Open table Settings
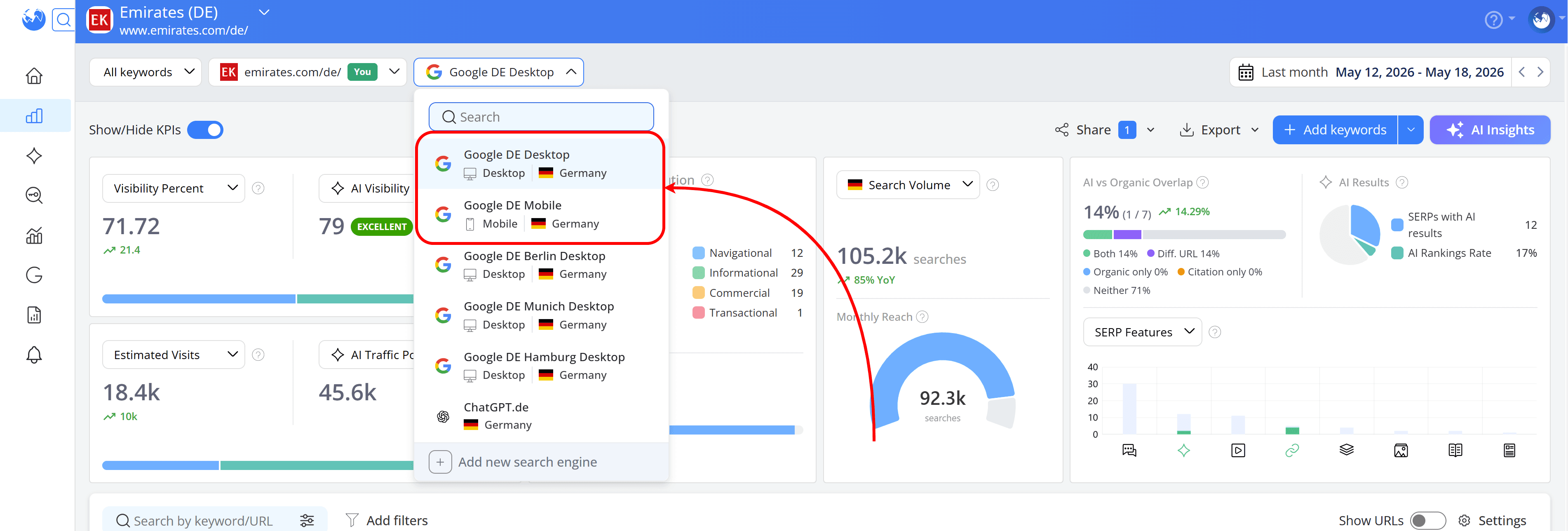The image size is (1568, 531). (x=1492, y=521)
